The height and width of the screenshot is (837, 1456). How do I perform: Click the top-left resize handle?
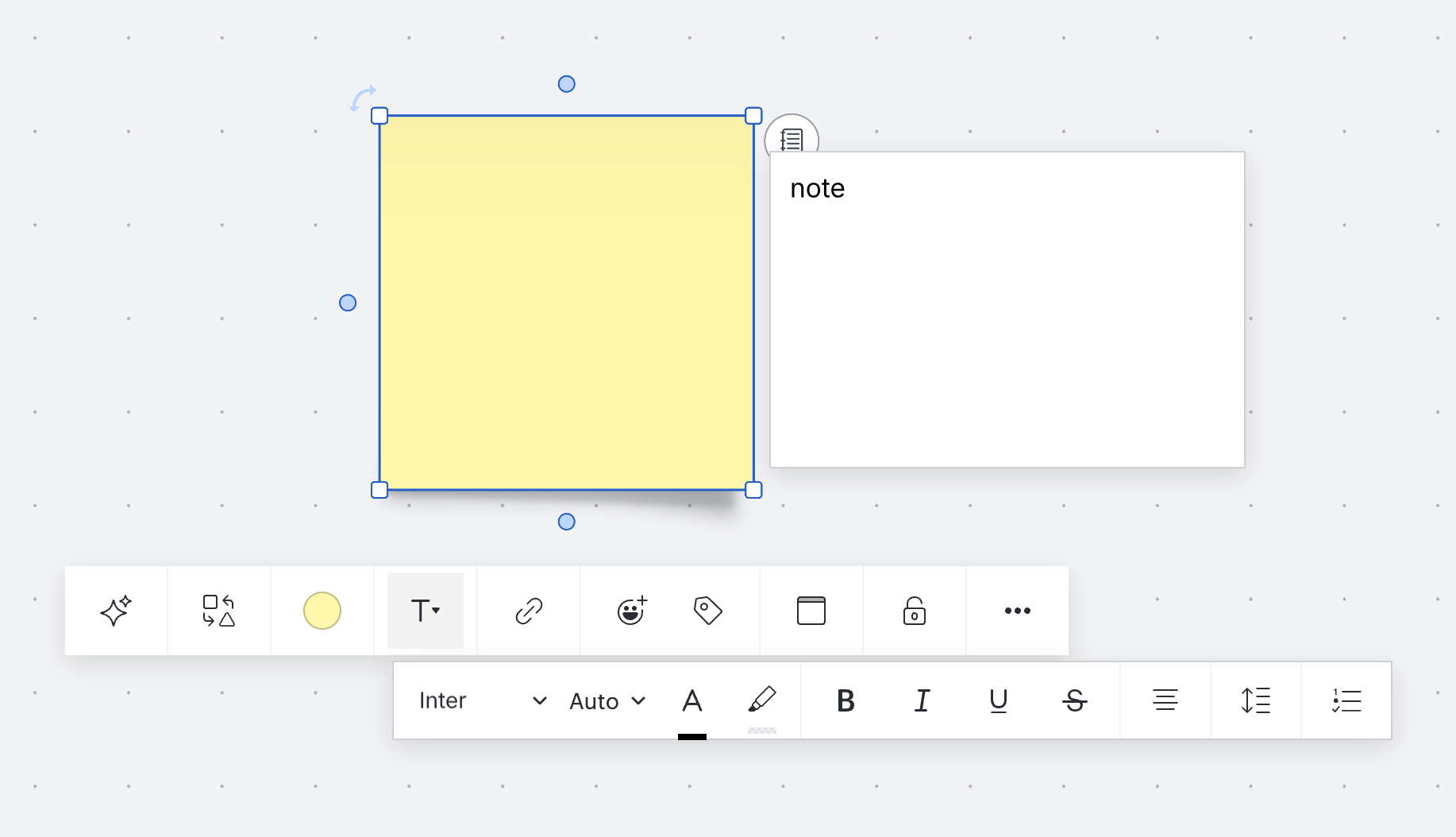tap(379, 116)
